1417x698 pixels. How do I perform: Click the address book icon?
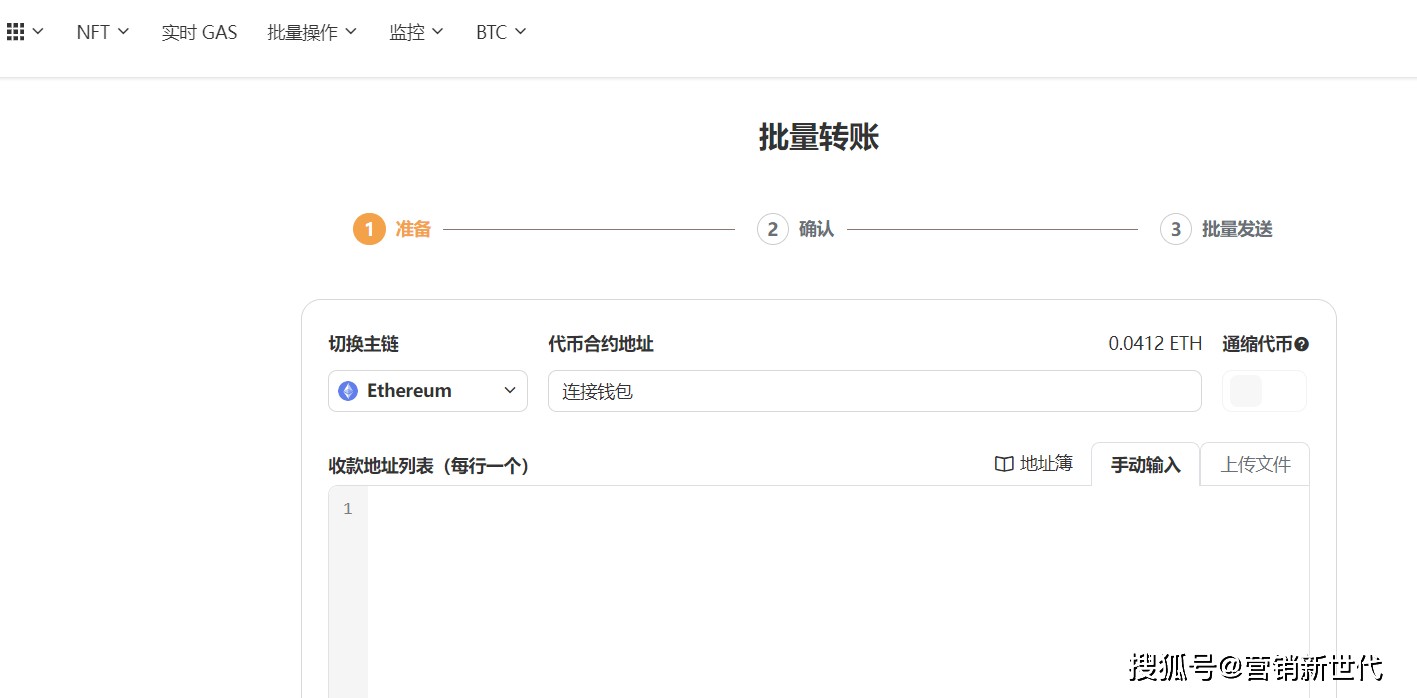pyautogui.click(x=1004, y=464)
